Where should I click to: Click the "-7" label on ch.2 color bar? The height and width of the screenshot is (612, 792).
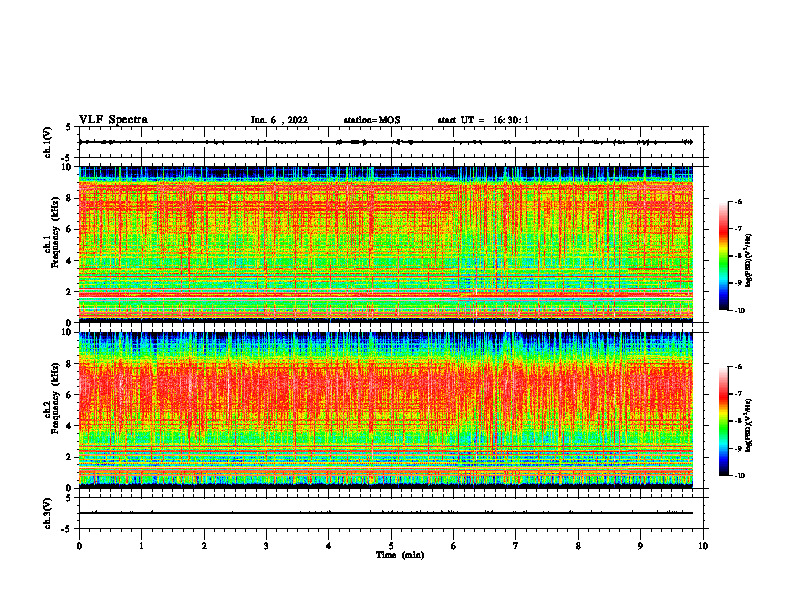[x=738, y=394]
